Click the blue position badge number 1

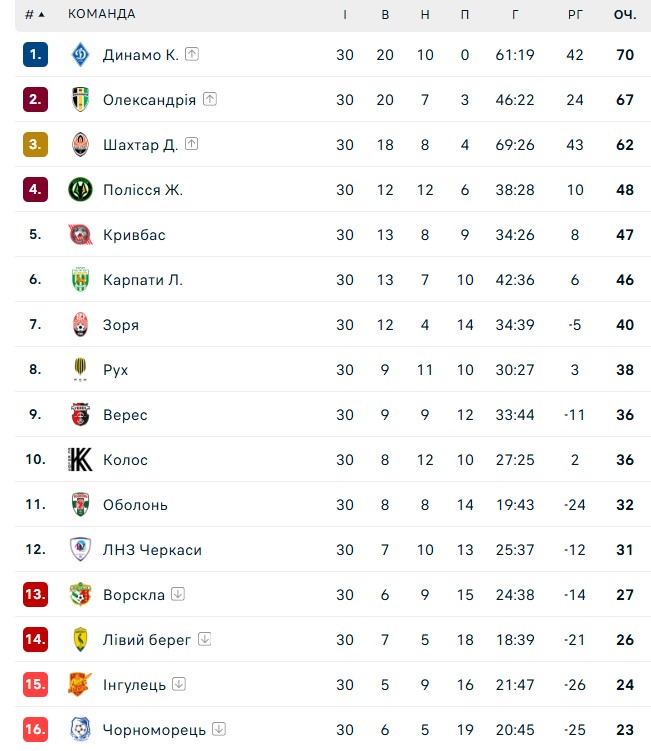coord(35,55)
